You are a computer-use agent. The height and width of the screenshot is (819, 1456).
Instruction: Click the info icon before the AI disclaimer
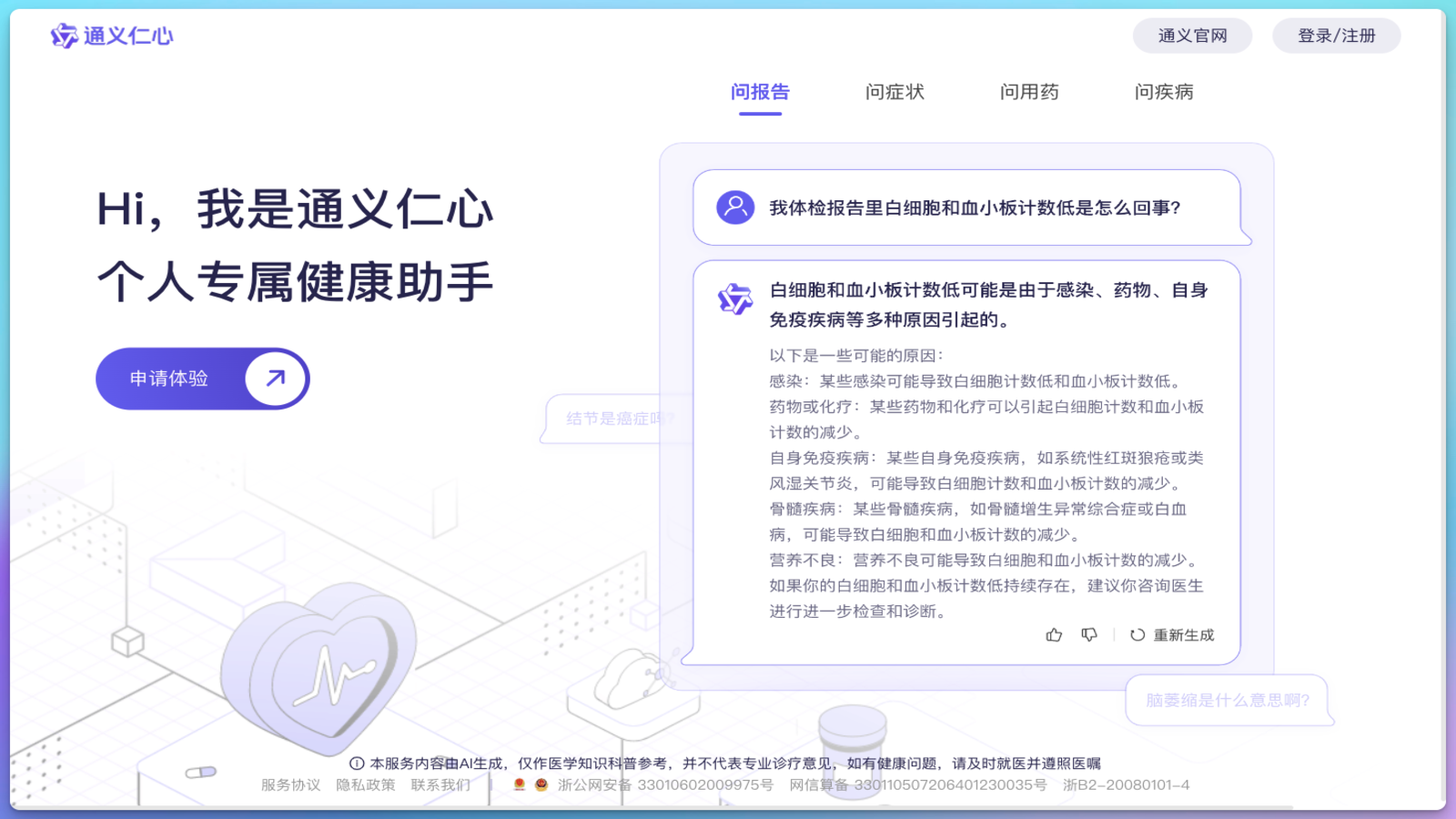pyautogui.click(x=357, y=763)
